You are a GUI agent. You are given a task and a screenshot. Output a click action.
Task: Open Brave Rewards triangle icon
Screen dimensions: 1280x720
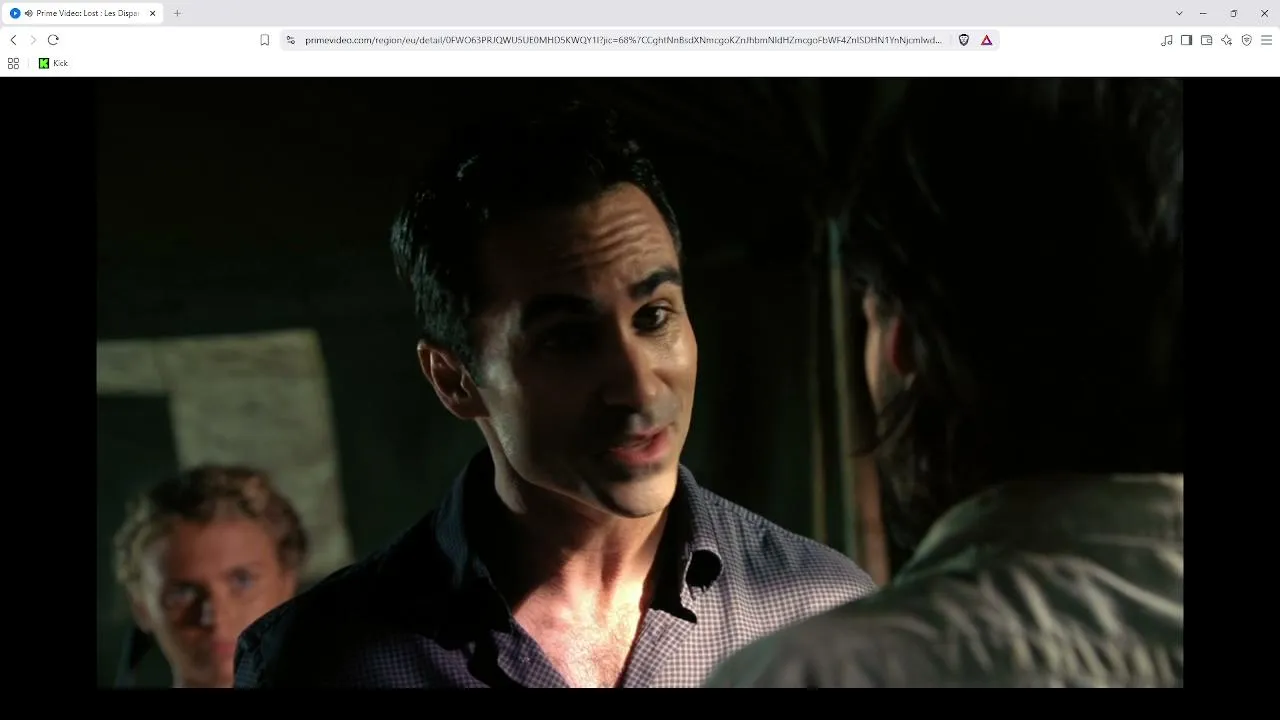click(986, 40)
